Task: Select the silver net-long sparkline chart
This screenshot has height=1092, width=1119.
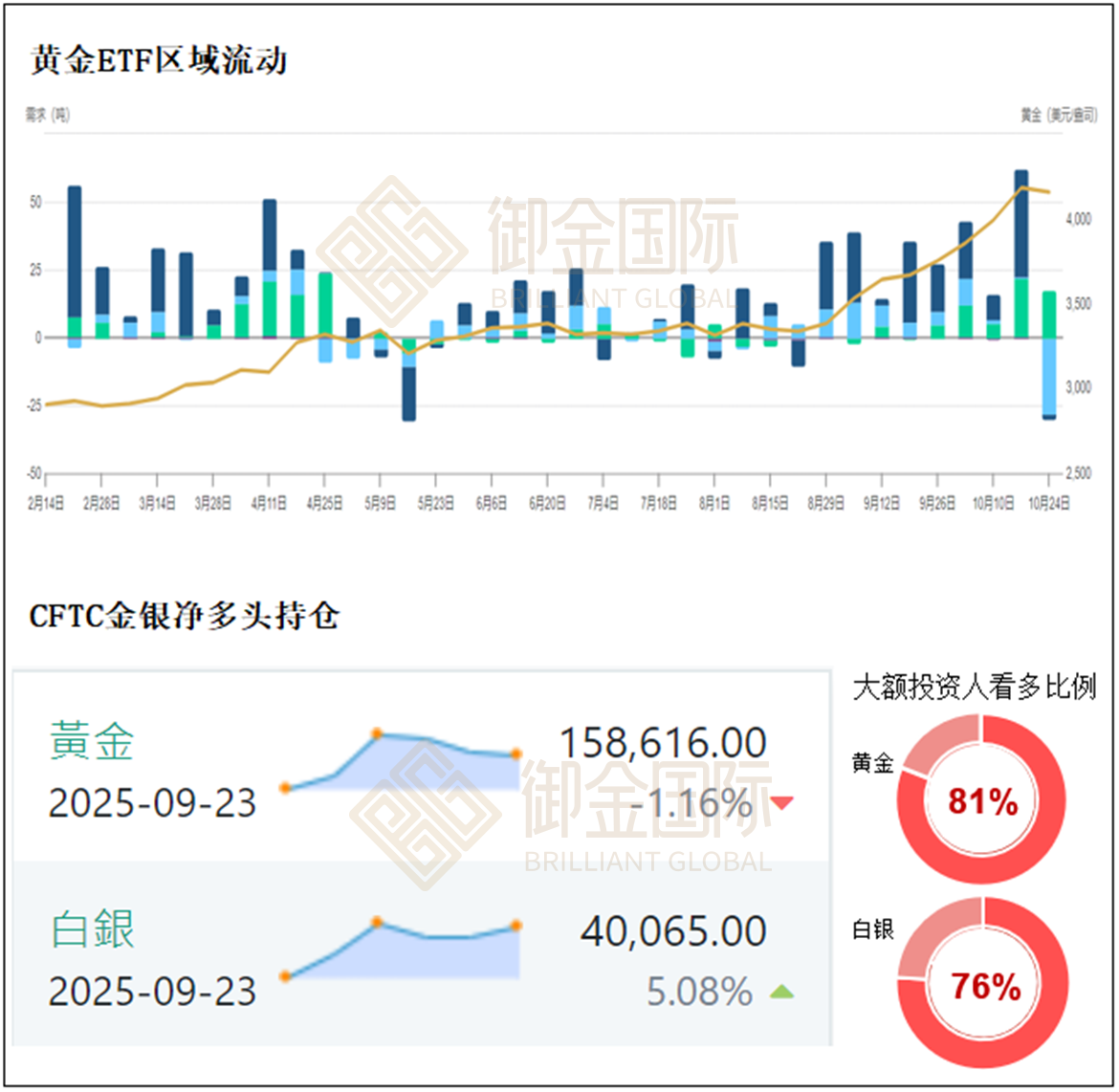Action: (x=402, y=950)
